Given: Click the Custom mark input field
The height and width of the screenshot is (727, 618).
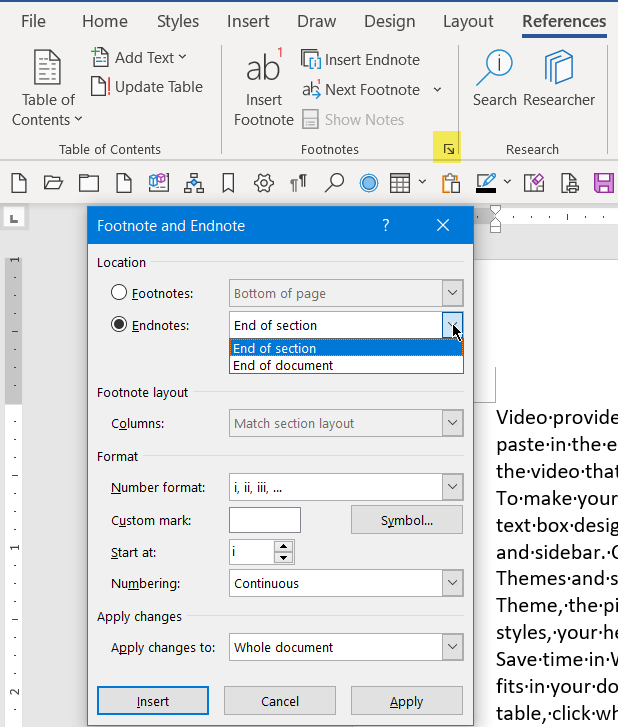Looking at the screenshot, I should (x=265, y=520).
